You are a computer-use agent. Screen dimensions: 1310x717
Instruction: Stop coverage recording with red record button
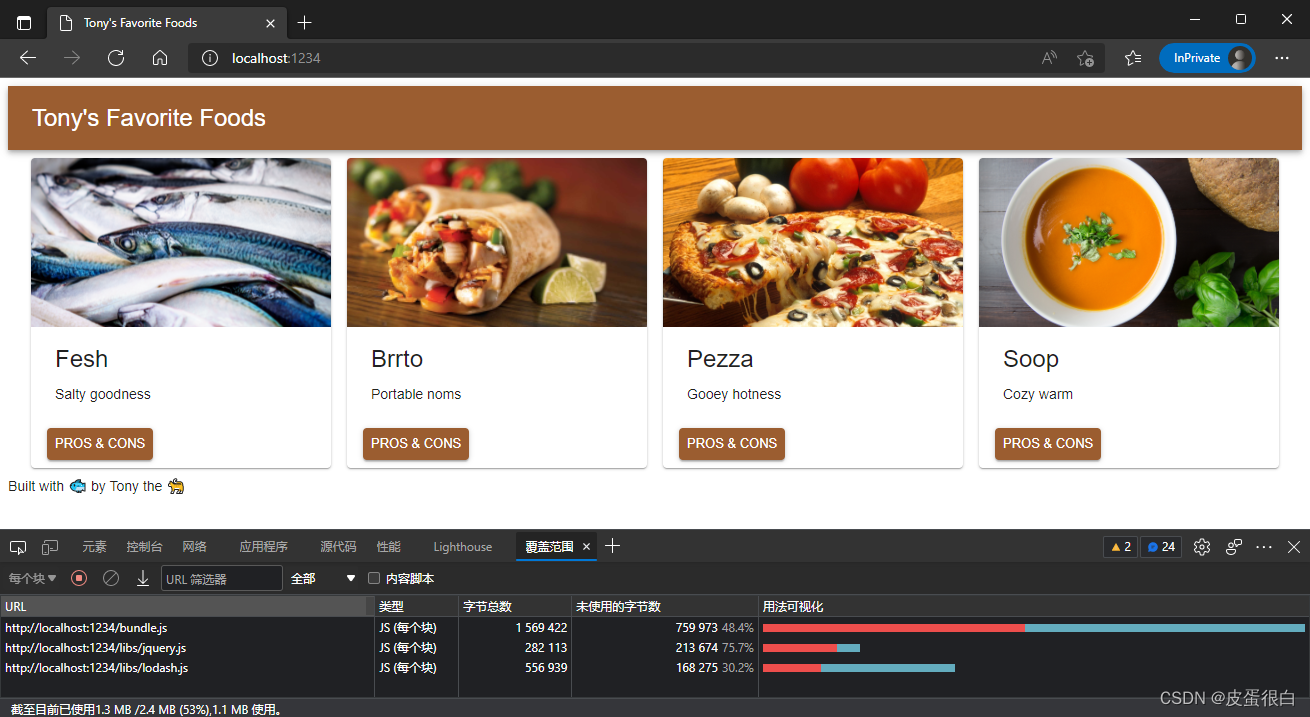pyautogui.click(x=80, y=578)
